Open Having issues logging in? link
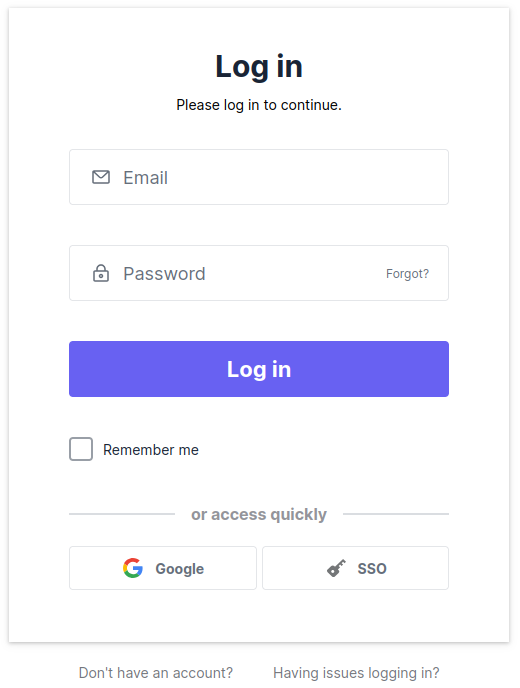520x688 pixels. tap(356, 673)
